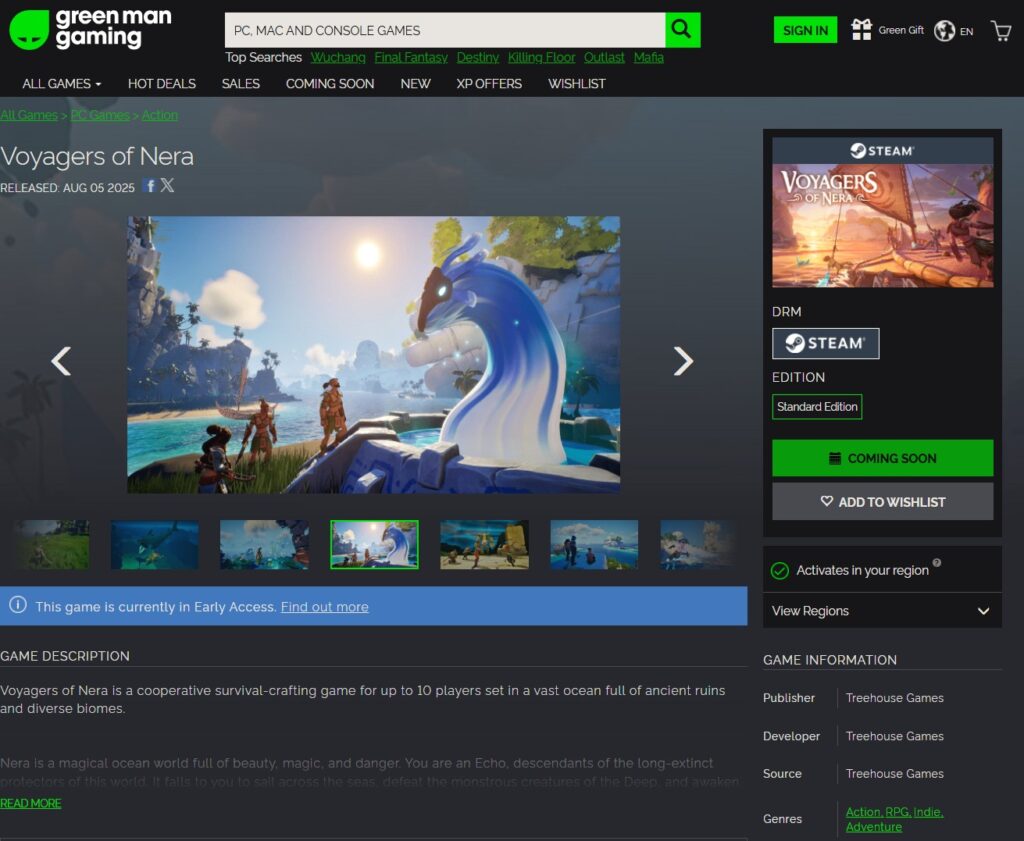This screenshot has width=1024, height=841.
Task: Open the Coming Soon menu item
Action: (x=330, y=84)
